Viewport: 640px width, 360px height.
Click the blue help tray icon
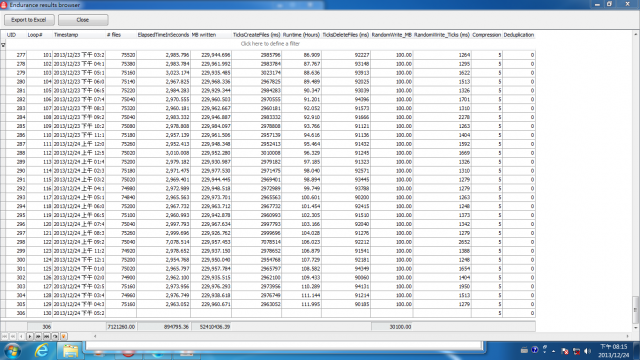click(535, 350)
